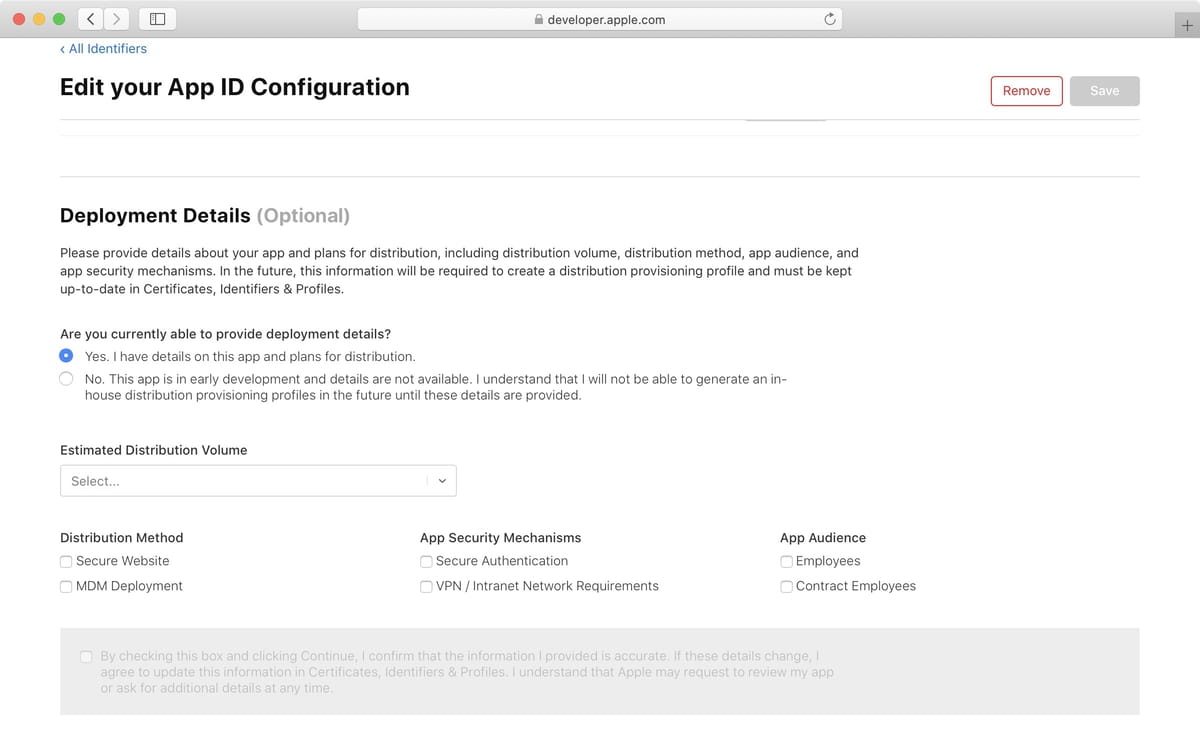
Task: Toggle the Safari sidebar button
Action: click(157, 19)
